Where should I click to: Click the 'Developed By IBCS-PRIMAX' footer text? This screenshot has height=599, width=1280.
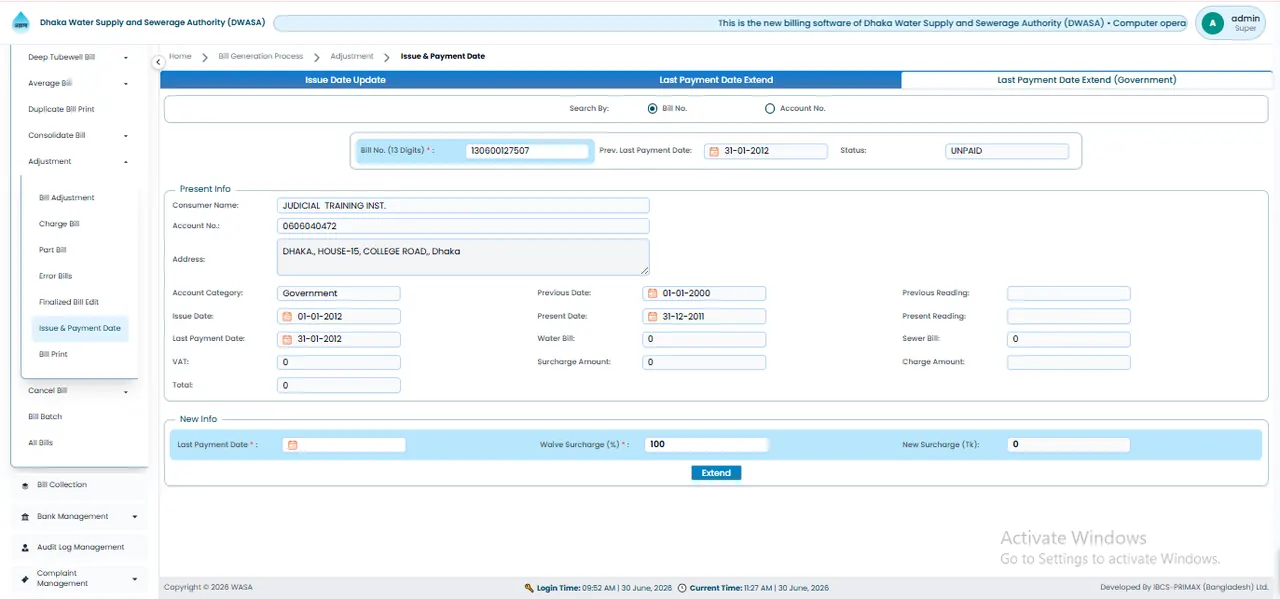tap(1184, 588)
